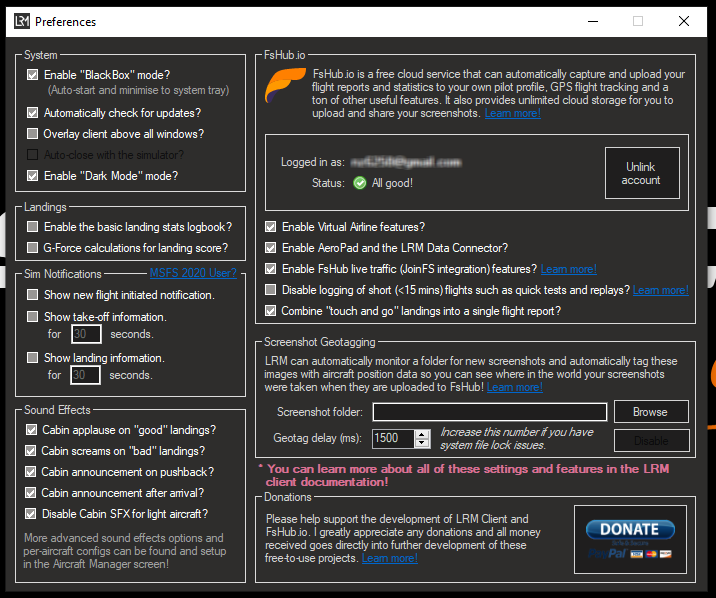
Task: Click the Logged in as email text
Action: pyautogui.click(x=405, y=162)
